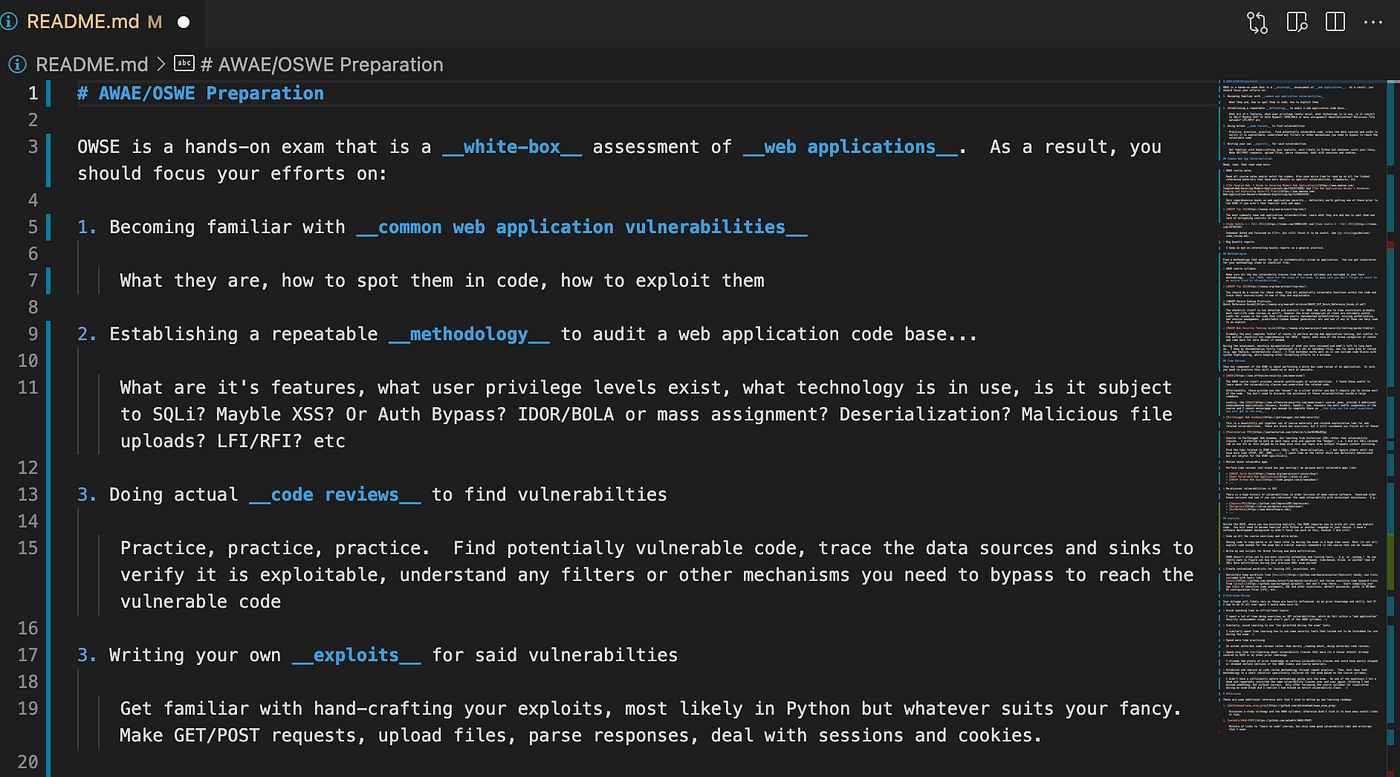Click the '# AWAE/OSWE Preparation' heading on line 1
Image resolution: width=1400 pixels, height=777 pixels.
201,93
